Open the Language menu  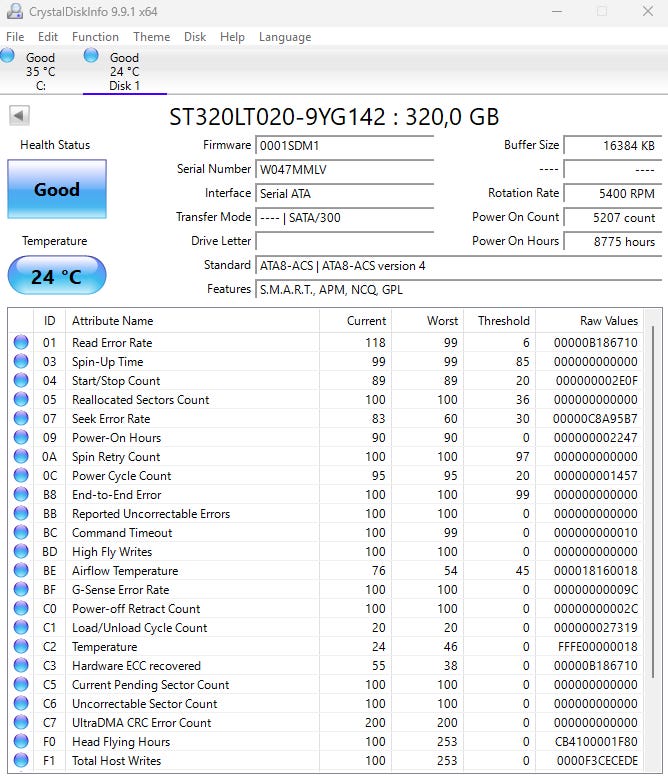tap(285, 37)
